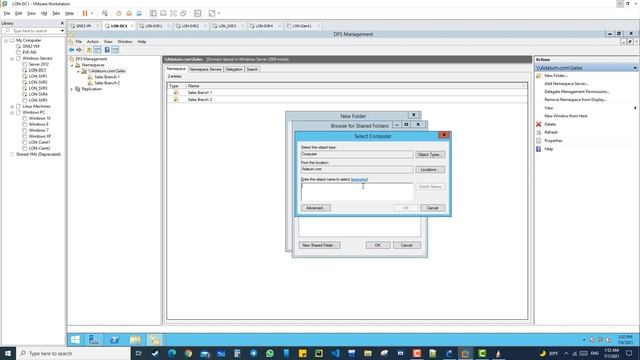Image resolution: width=640 pixels, height=360 pixels.
Task: Click the examples link in Select Computer
Action: coord(359,179)
